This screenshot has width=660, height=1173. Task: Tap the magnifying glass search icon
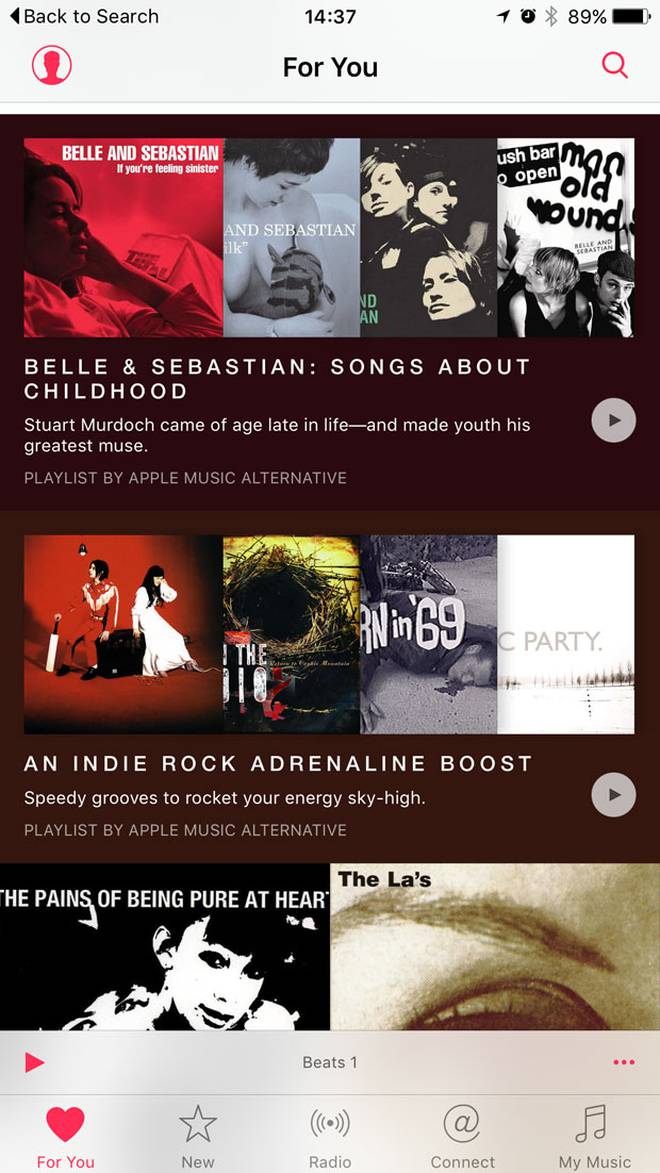pyautogui.click(x=614, y=65)
